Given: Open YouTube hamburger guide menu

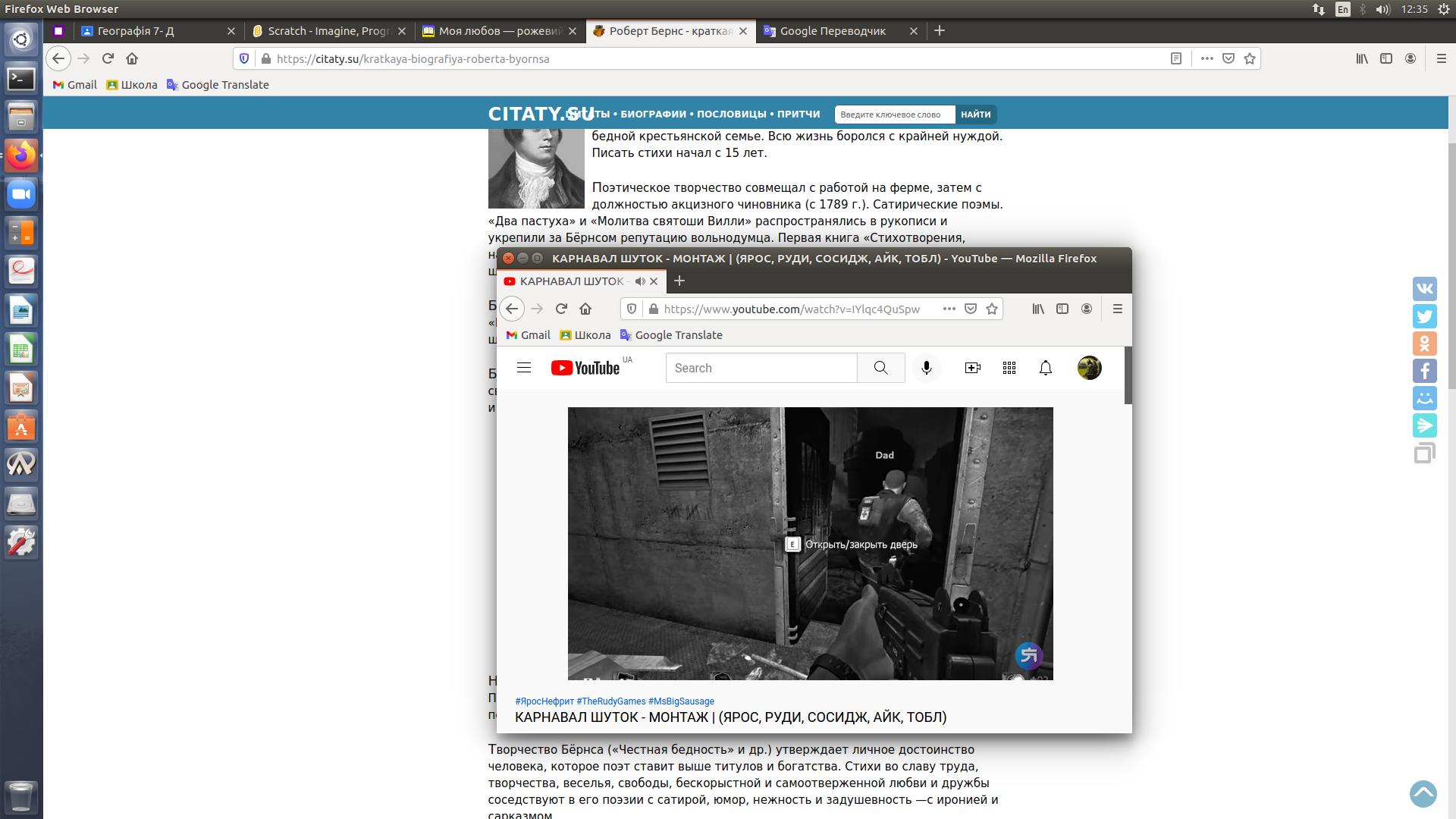Looking at the screenshot, I should (x=523, y=368).
